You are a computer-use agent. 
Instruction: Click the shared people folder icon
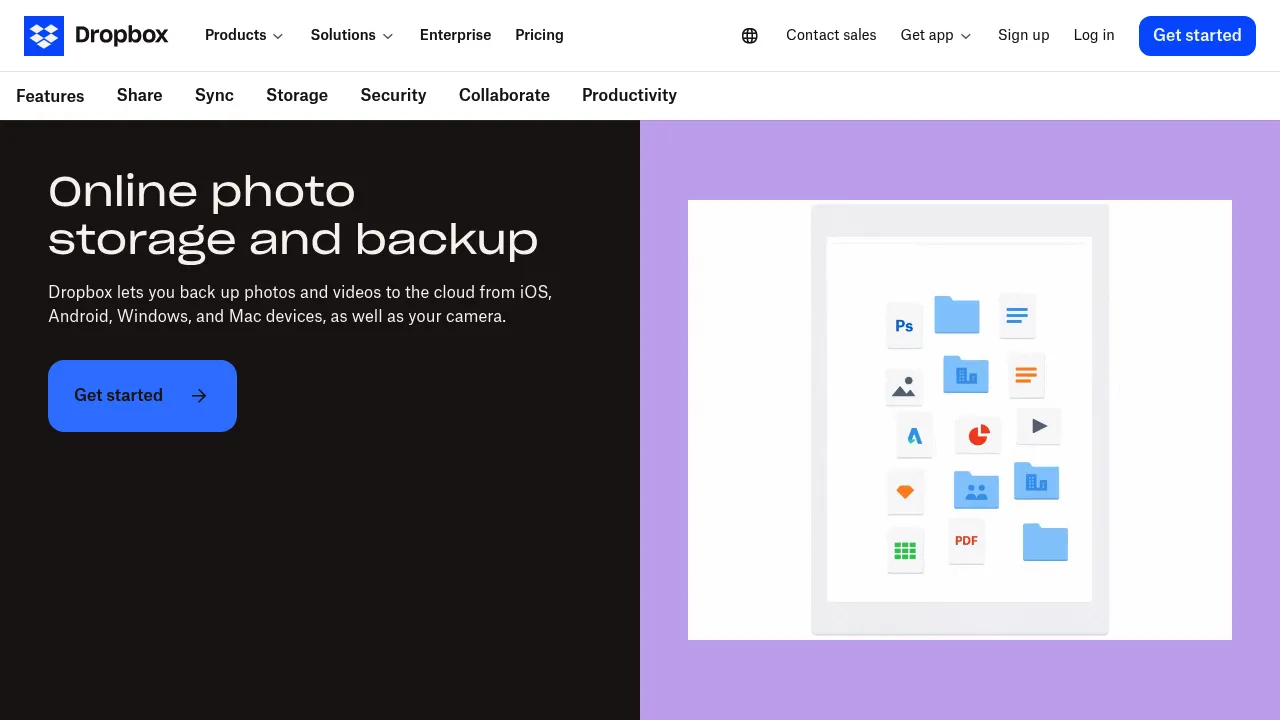pos(977,490)
